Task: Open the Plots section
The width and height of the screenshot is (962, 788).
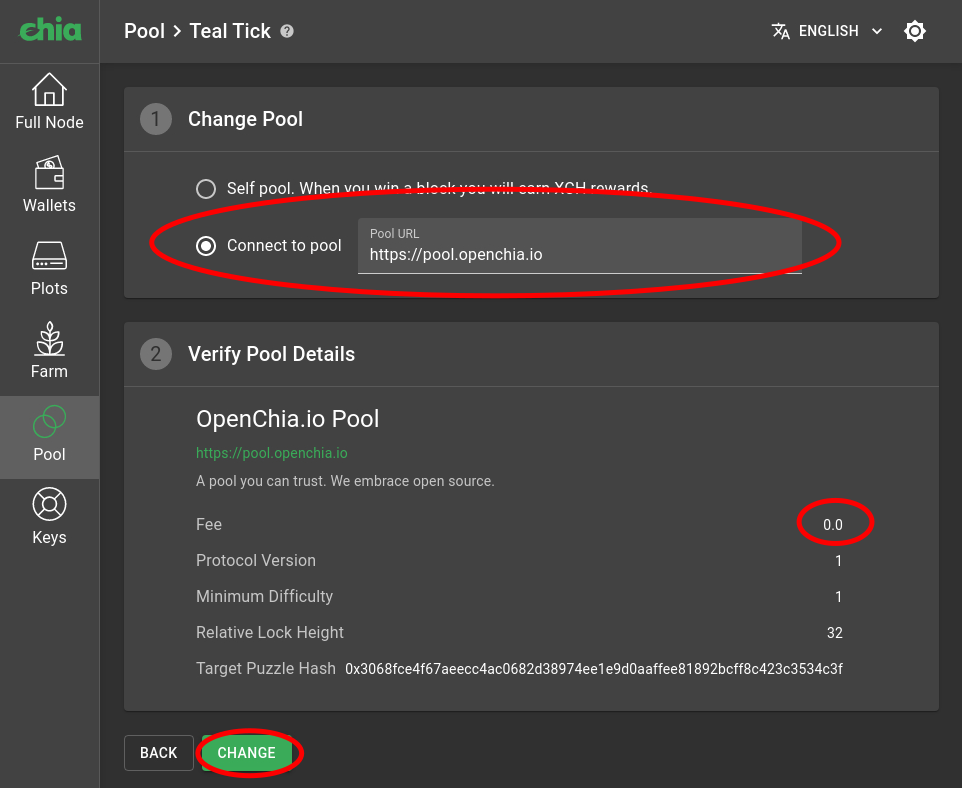Action: [49, 268]
